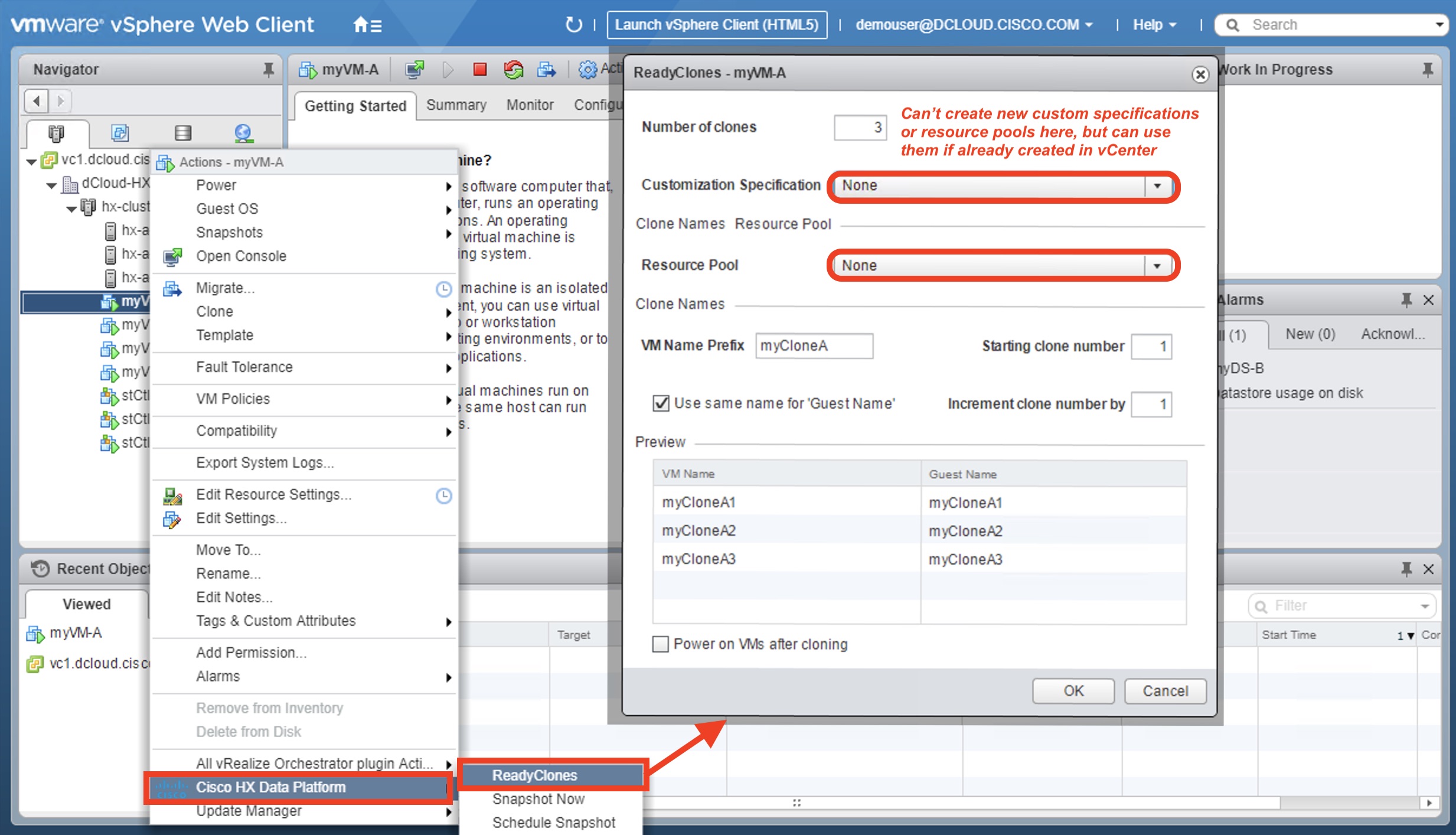
Task: Click the VM Name Prefix field
Action: point(814,346)
